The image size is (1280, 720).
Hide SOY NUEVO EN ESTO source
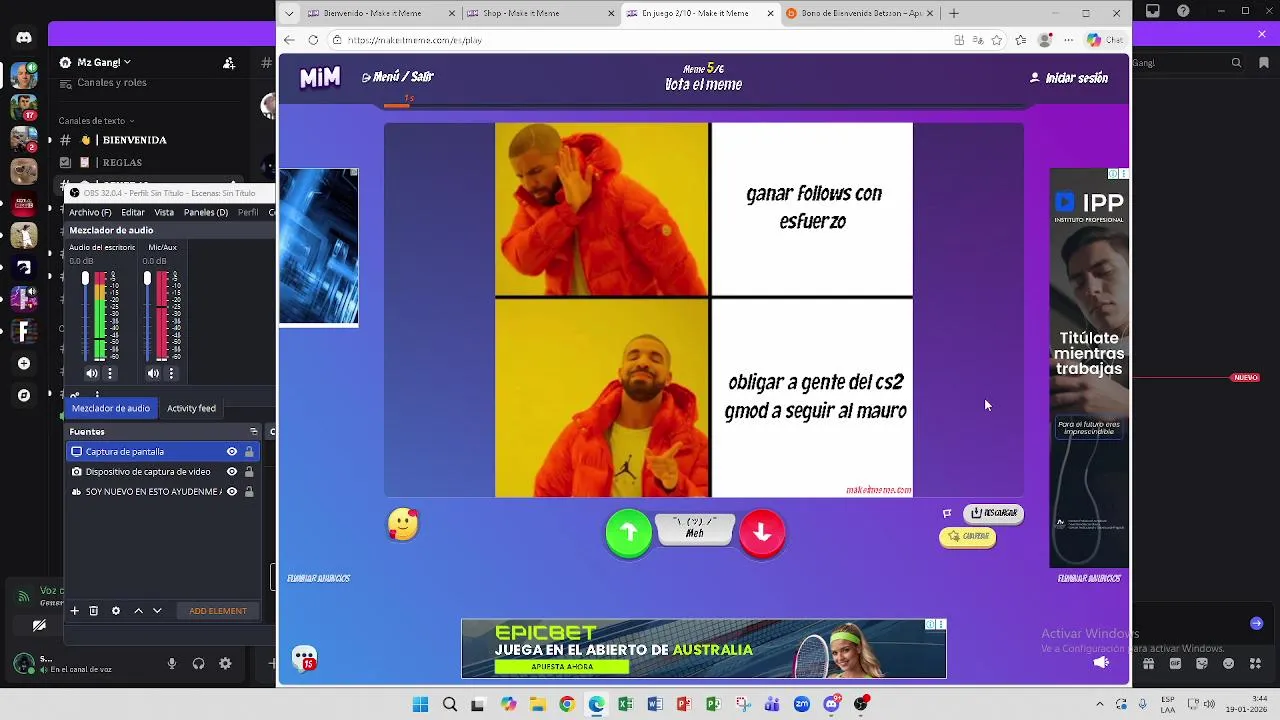pyautogui.click(x=232, y=492)
